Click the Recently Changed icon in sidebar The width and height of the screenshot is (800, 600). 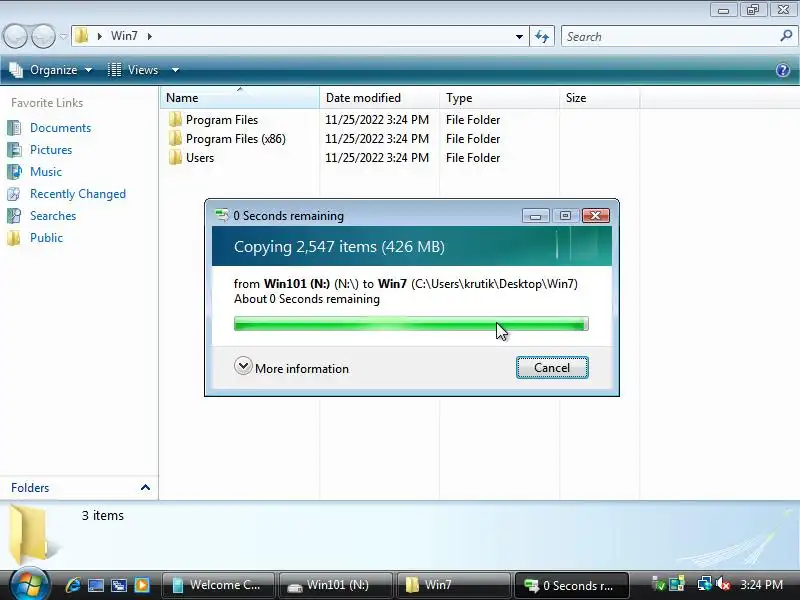click(14, 194)
